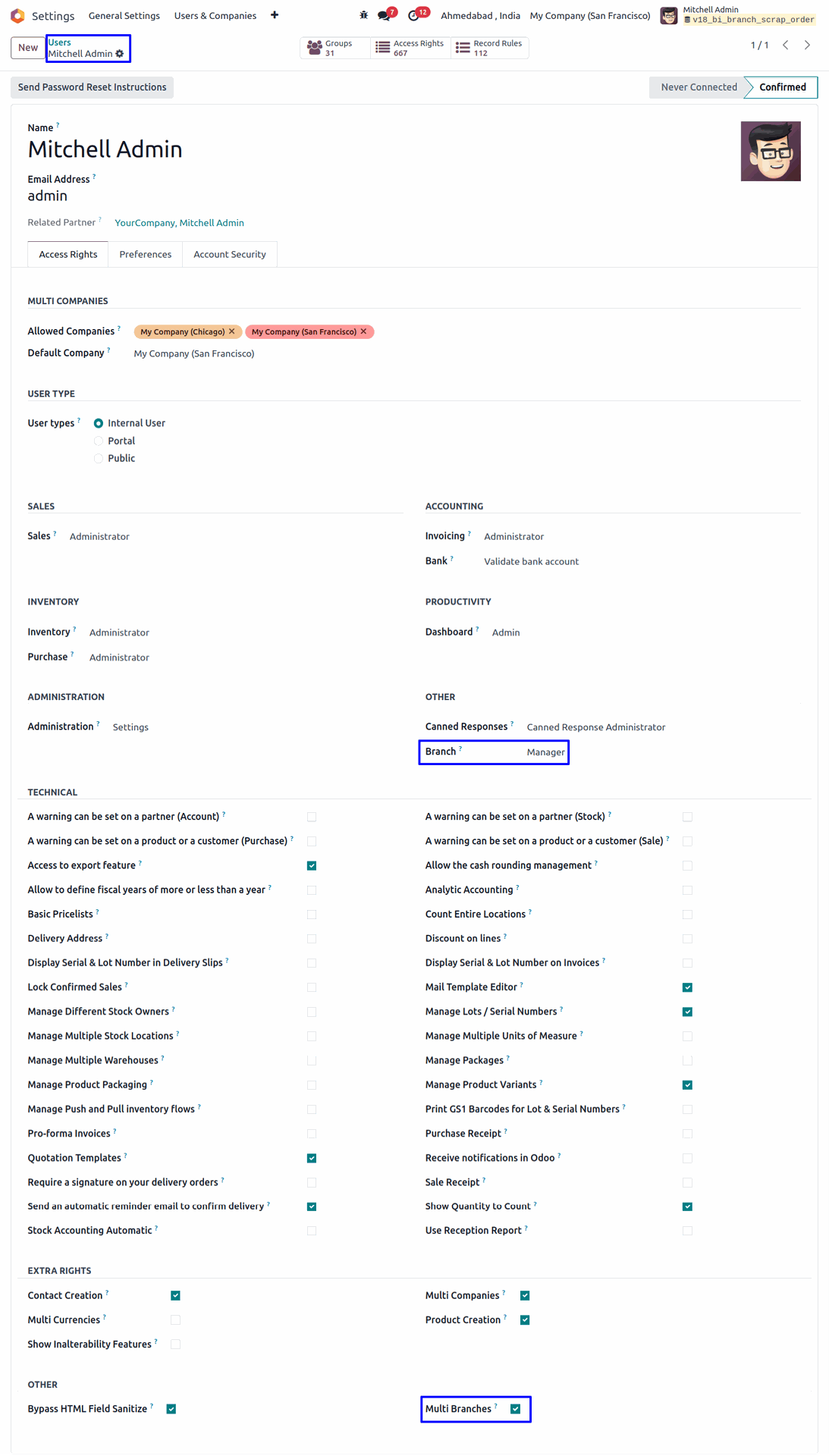Select the Portal user type
The image size is (829, 1456).
coord(99,441)
